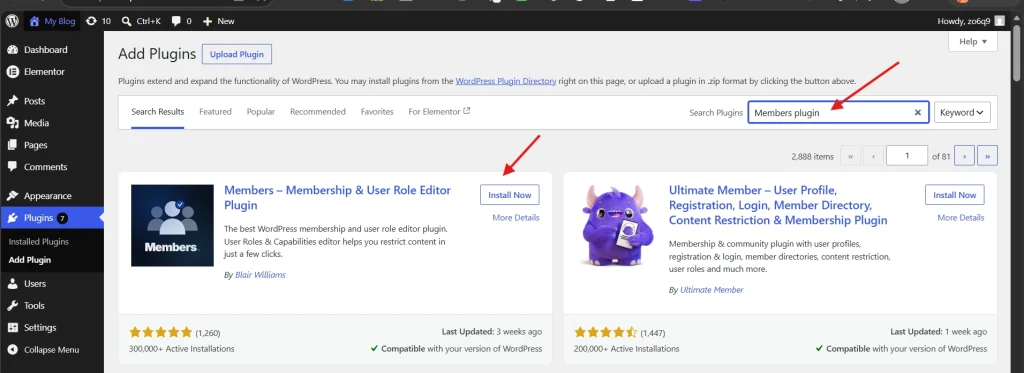Click the Settings sliders icon
Screen dimensions: 1024x373
tap(12, 327)
